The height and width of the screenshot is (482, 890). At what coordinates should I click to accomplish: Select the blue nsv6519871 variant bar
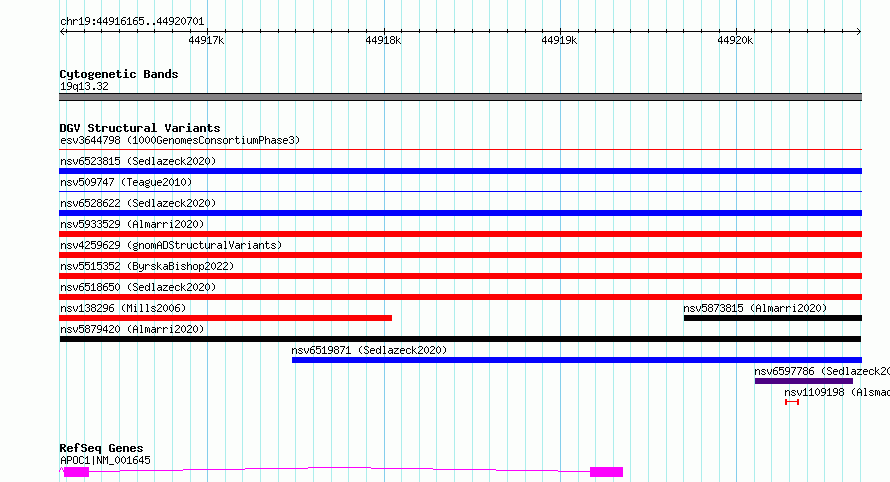(577, 360)
